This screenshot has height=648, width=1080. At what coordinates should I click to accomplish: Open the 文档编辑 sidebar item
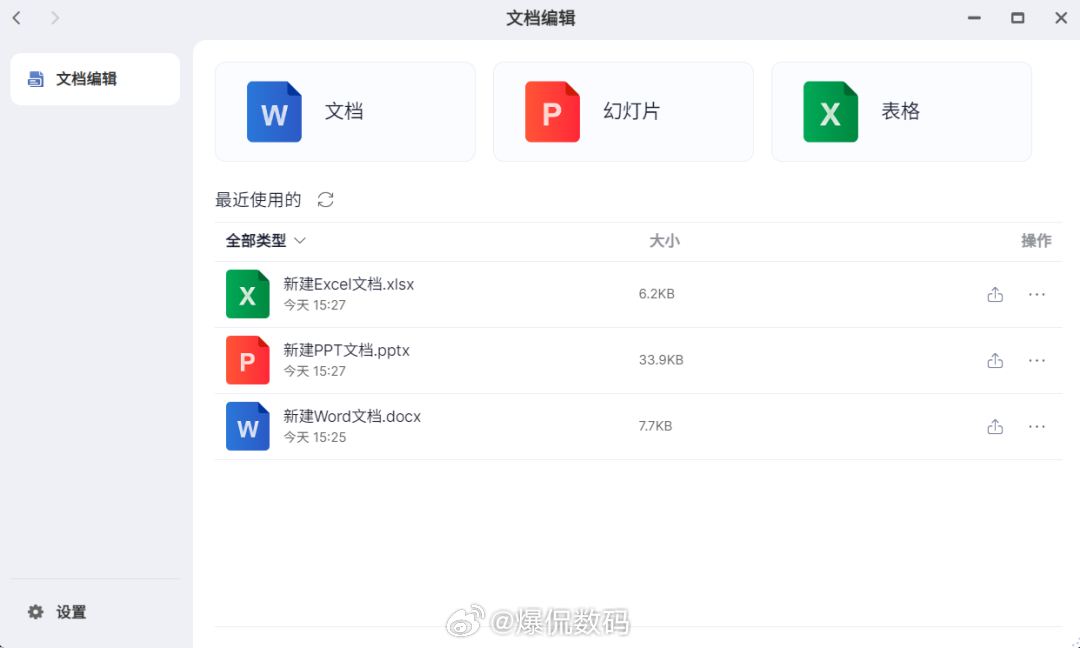(95, 79)
